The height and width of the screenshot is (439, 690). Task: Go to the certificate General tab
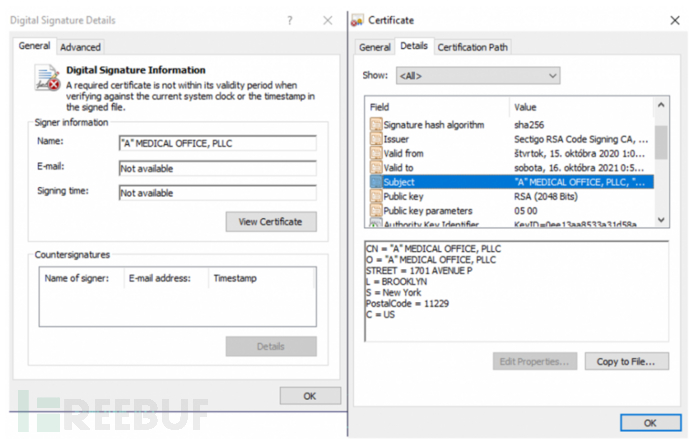[374, 47]
